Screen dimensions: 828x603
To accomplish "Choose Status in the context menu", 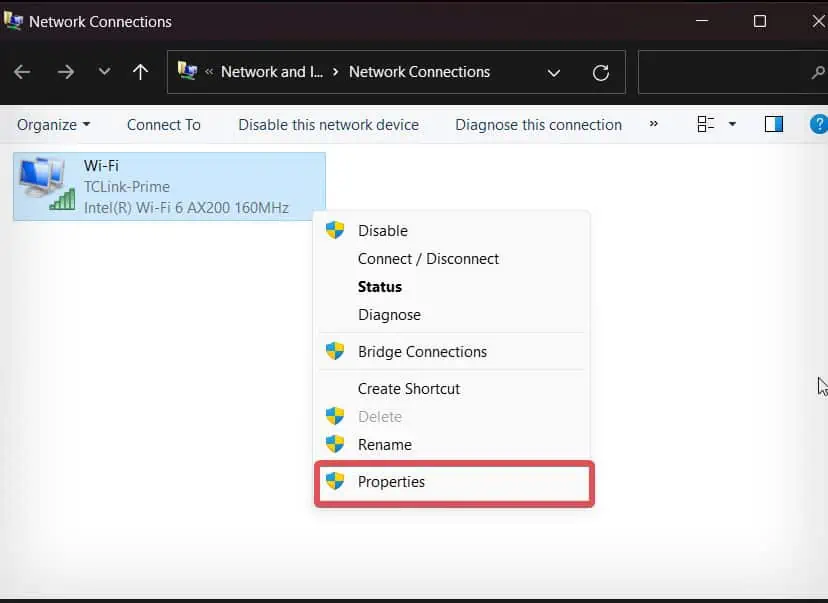I will (x=453, y=287).
